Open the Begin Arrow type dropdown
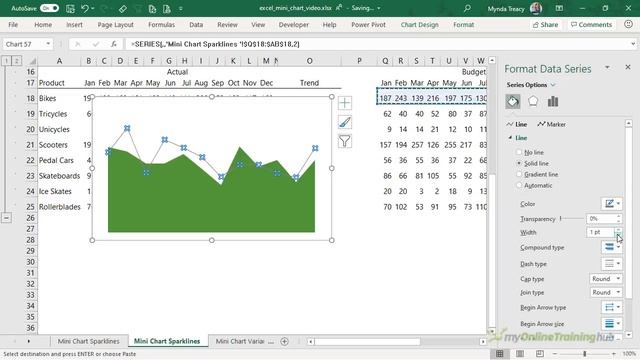 click(611, 307)
